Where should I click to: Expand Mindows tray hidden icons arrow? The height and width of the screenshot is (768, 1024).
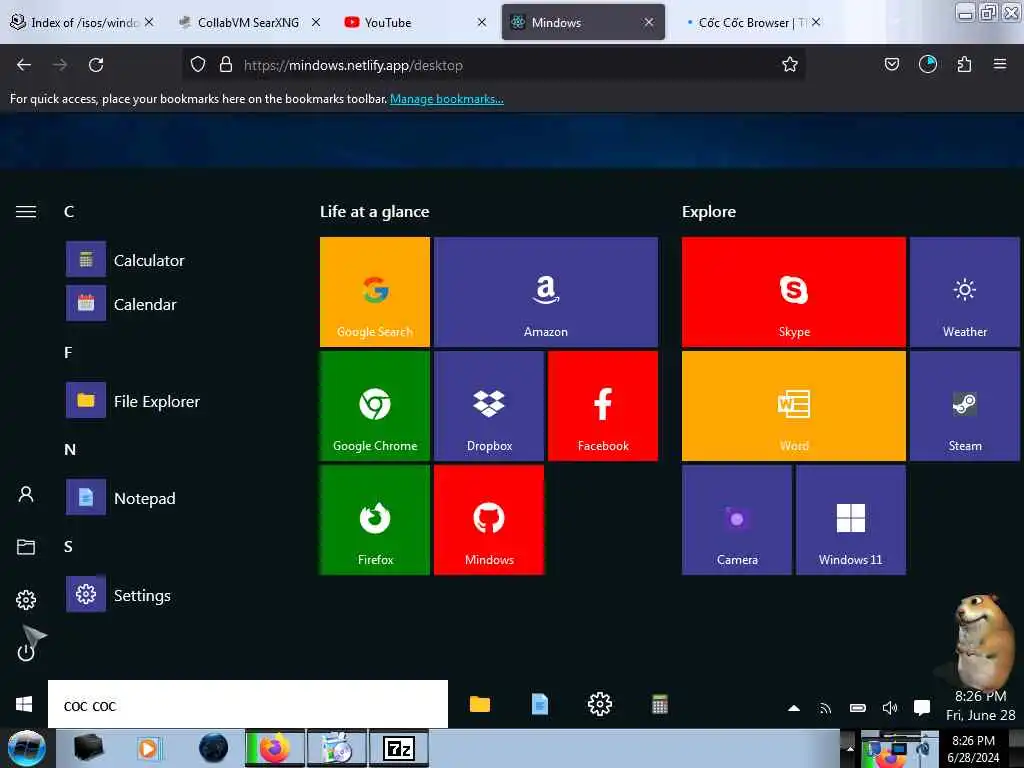[x=793, y=708]
